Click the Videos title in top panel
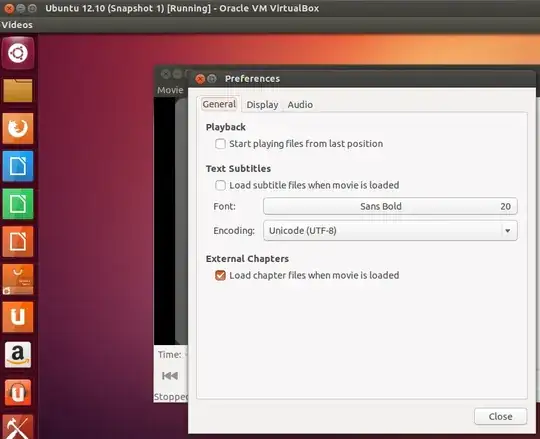Image resolution: width=540 pixels, height=439 pixels. tap(17, 25)
